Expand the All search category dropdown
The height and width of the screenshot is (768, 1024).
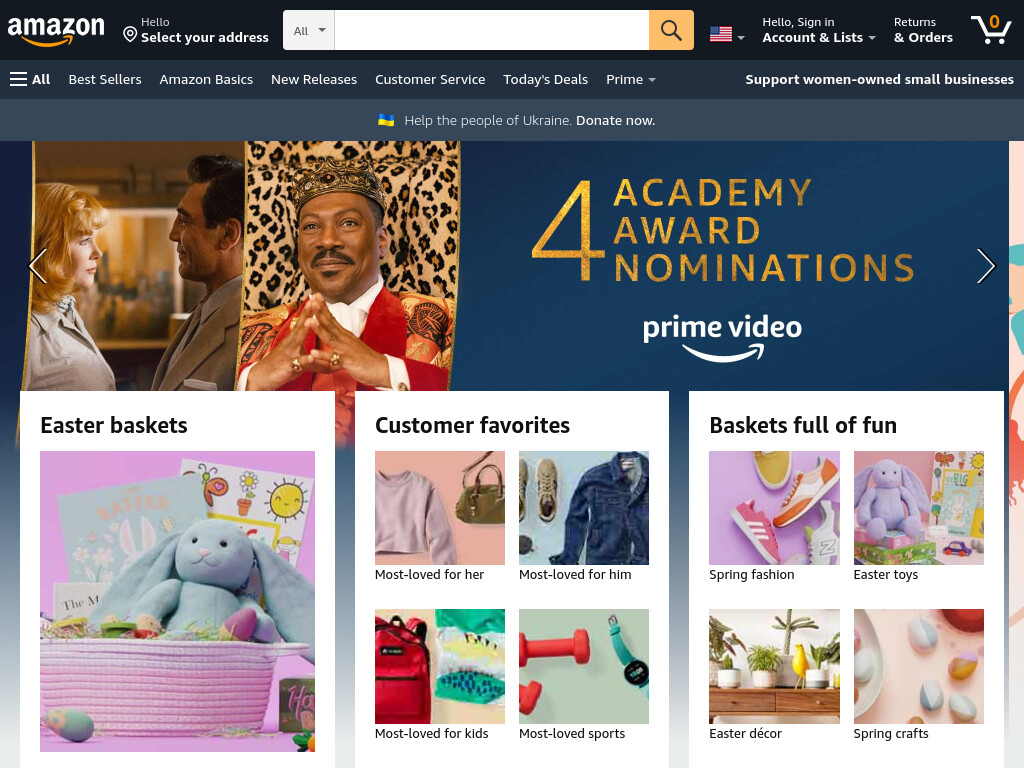[309, 30]
